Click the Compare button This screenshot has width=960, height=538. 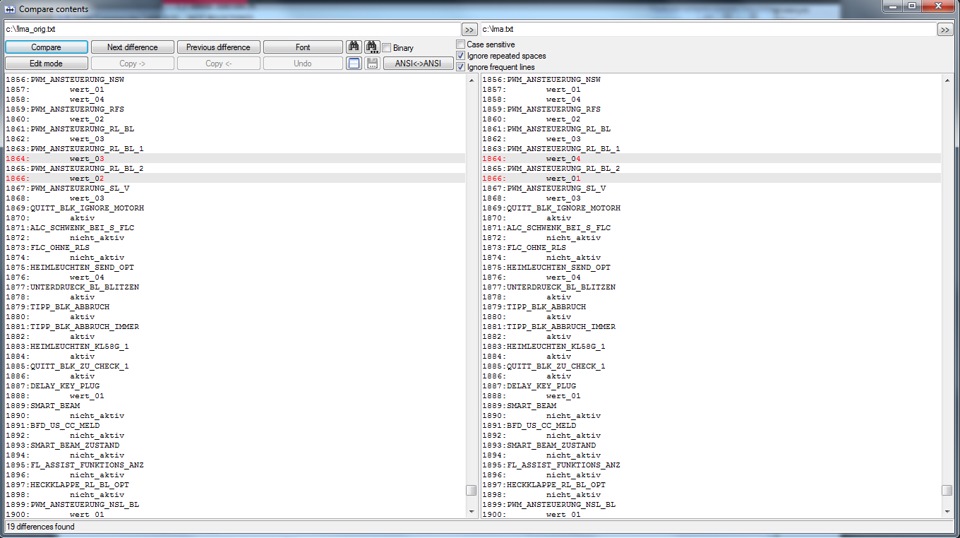coord(47,47)
